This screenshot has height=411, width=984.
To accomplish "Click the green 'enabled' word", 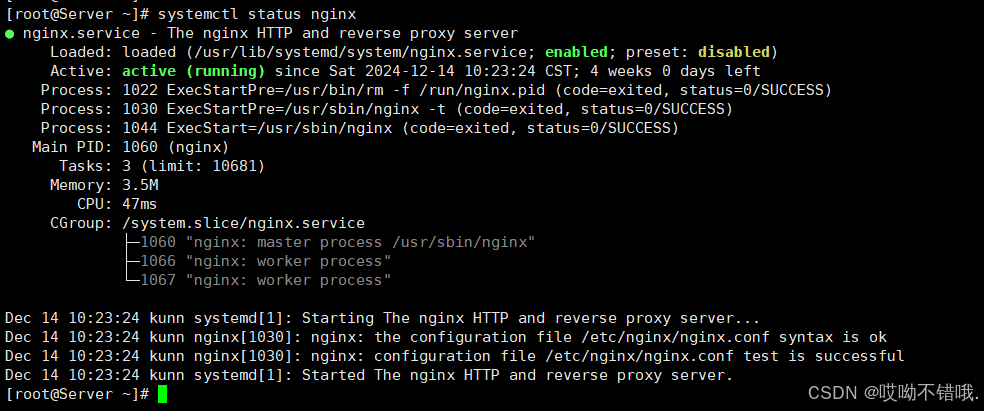I will coord(576,52).
